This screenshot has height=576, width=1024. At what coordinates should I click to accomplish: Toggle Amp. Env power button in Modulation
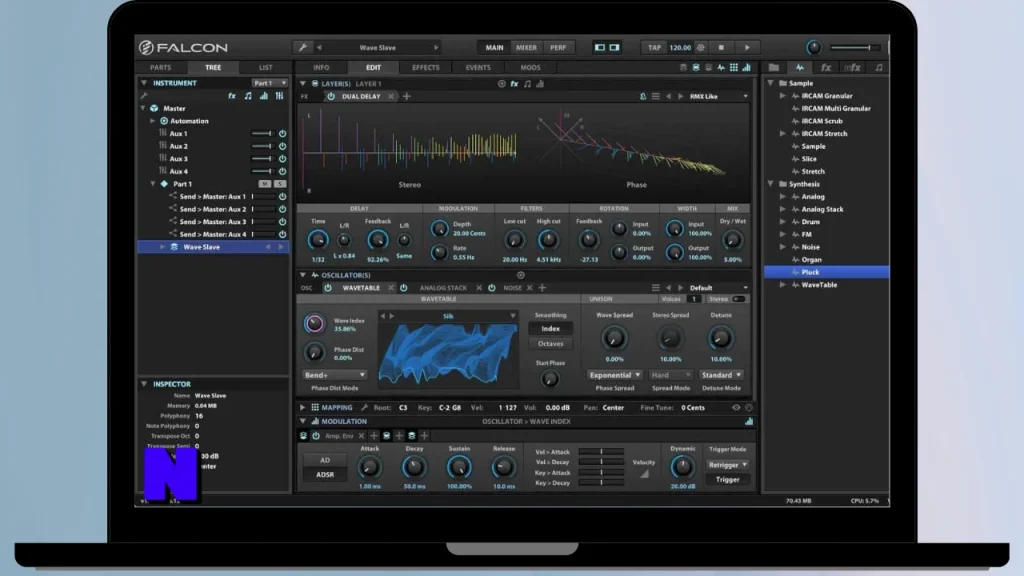pos(316,436)
